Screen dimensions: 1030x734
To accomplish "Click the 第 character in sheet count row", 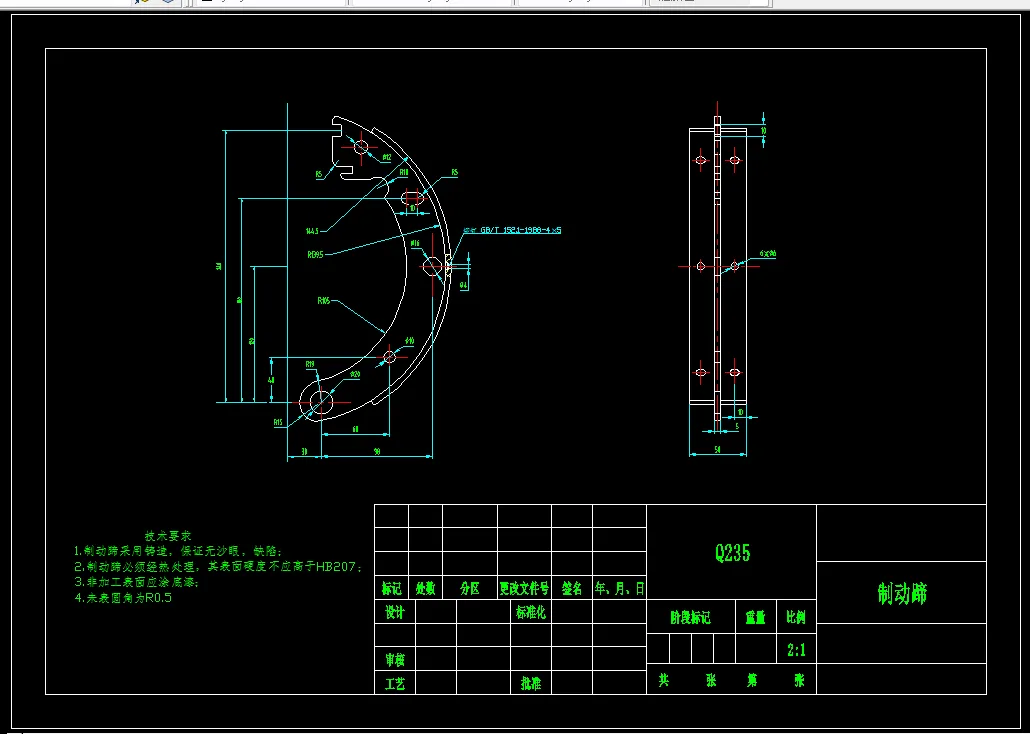I will (x=752, y=680).
